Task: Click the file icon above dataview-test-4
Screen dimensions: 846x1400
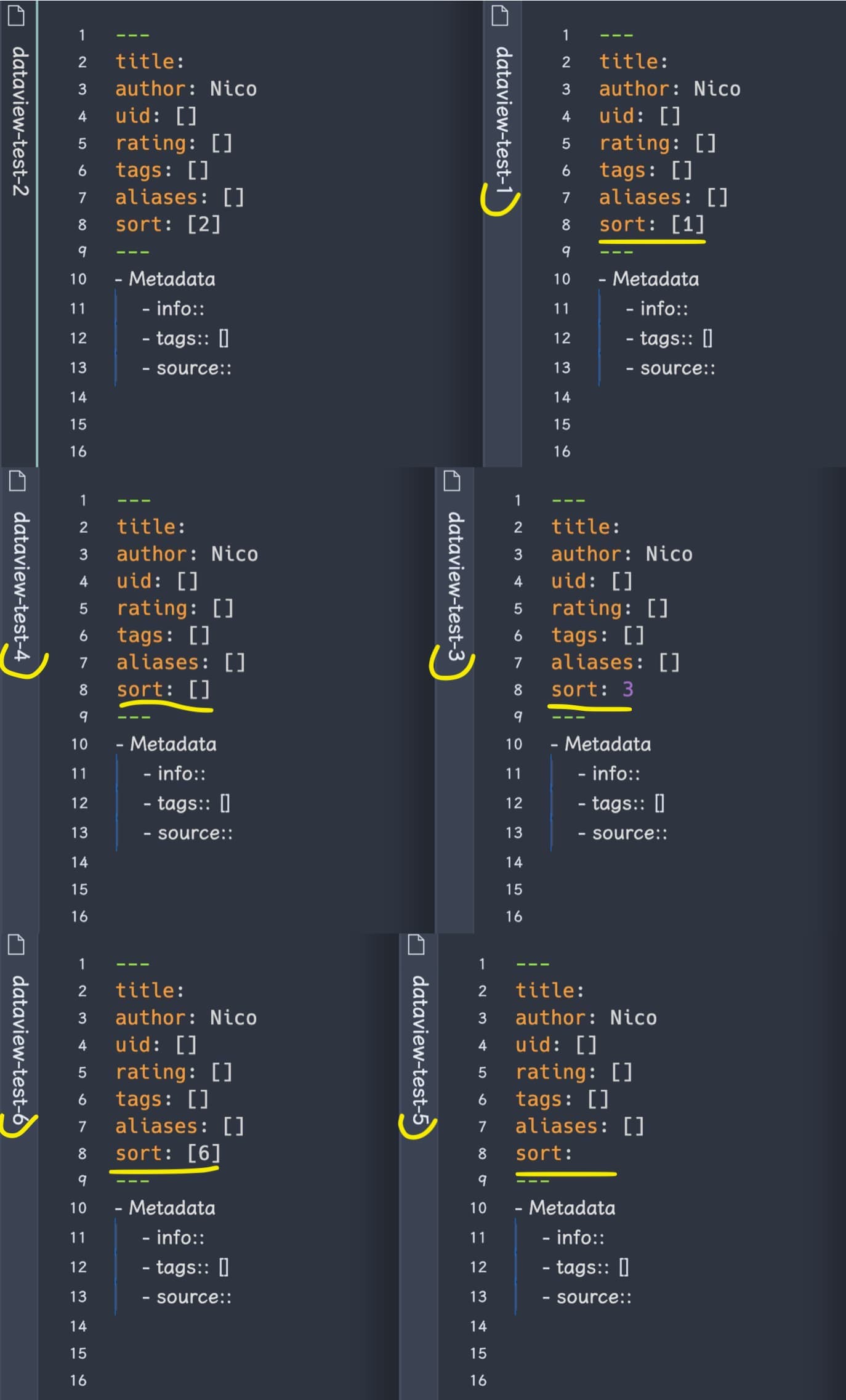Action: 18,481
